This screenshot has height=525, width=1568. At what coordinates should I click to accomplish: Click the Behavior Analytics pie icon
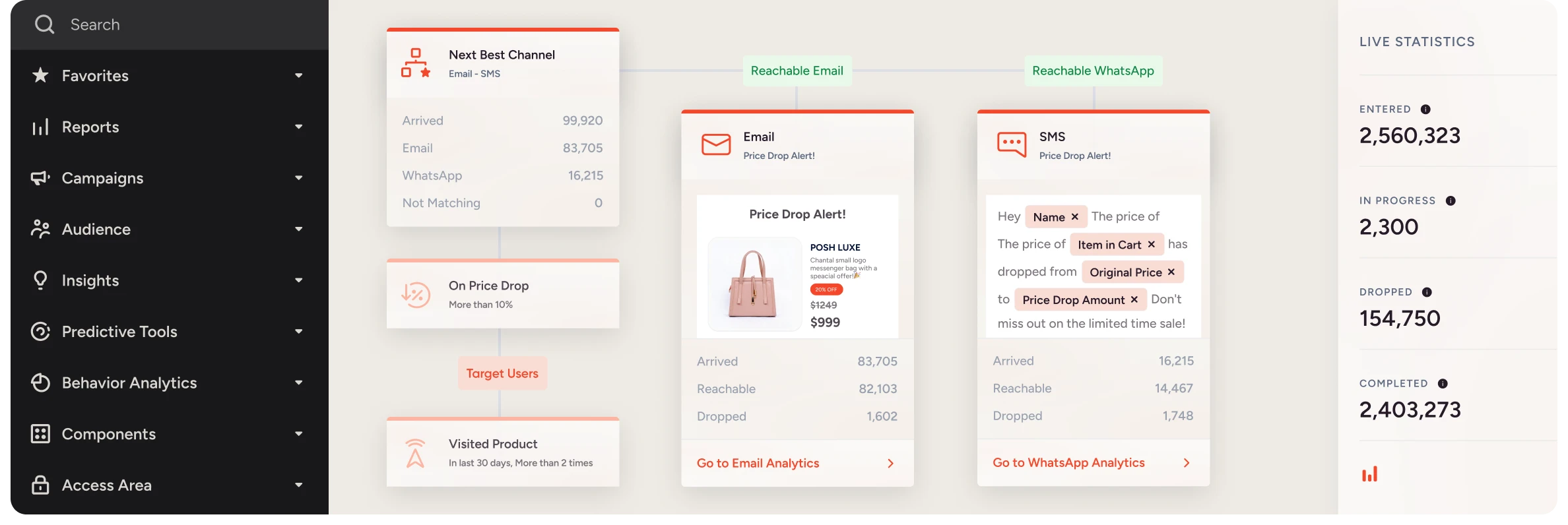click(x=40, y=383)
